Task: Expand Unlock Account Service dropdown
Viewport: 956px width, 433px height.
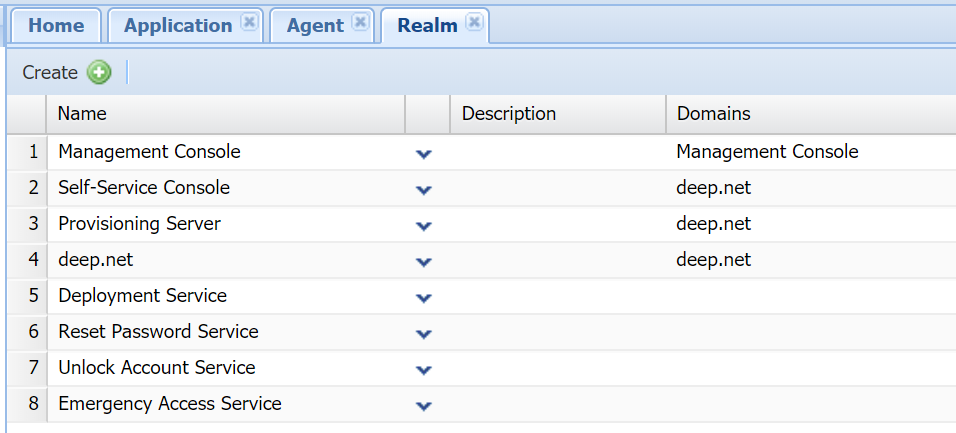Action: click(x=424, y=370)
